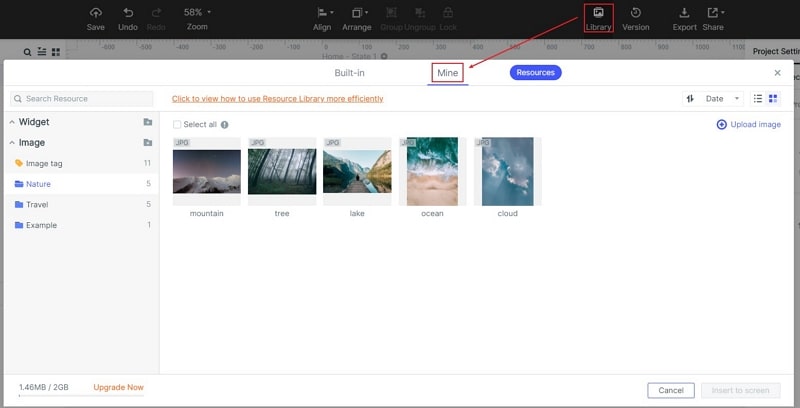Switch to the Built-in tab
Image resolution: width=800 pixels, height=408 pixels.
pos(349,73)
